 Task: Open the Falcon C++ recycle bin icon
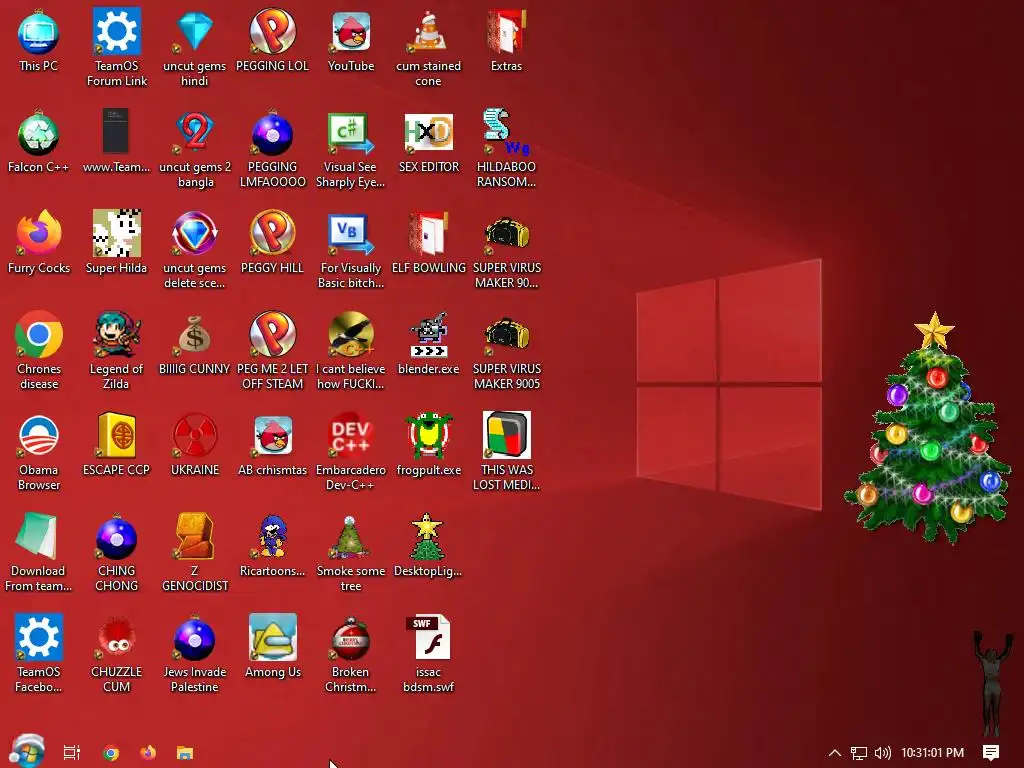point(39,142)
